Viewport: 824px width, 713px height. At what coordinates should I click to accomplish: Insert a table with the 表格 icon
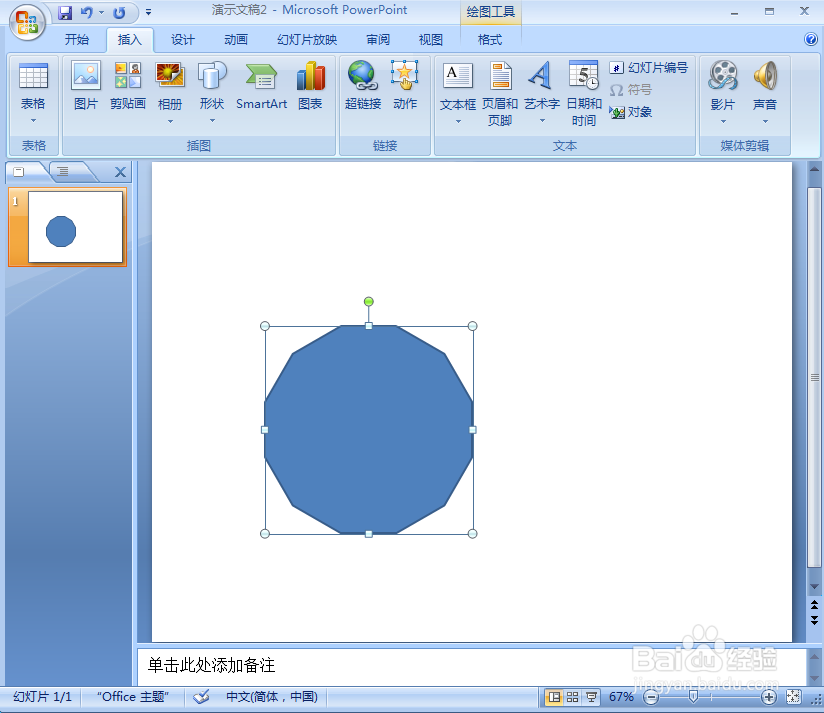click(x=33, y=77)
